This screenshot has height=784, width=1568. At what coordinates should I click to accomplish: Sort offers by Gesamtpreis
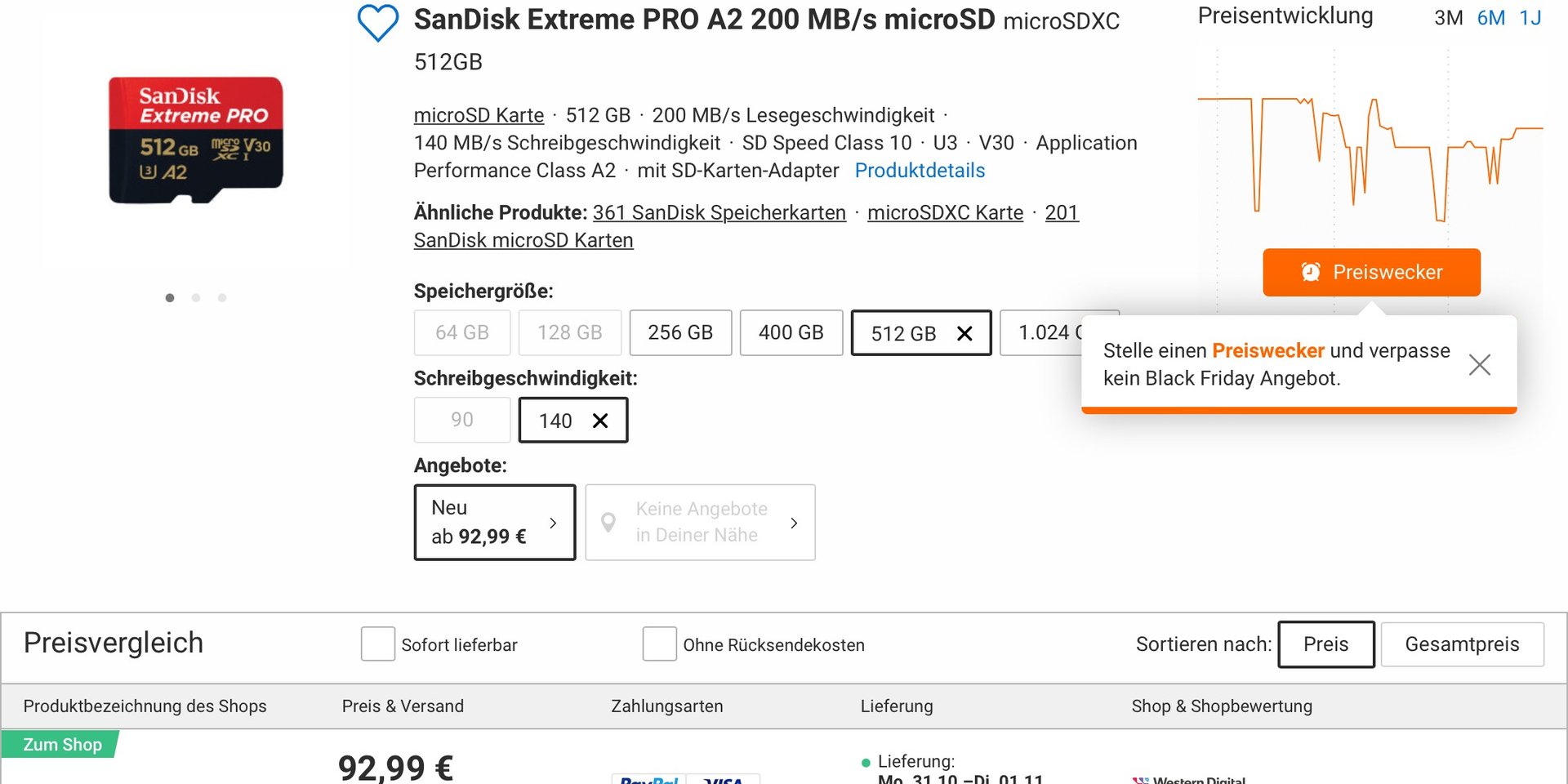click(x=1462, y=644)
